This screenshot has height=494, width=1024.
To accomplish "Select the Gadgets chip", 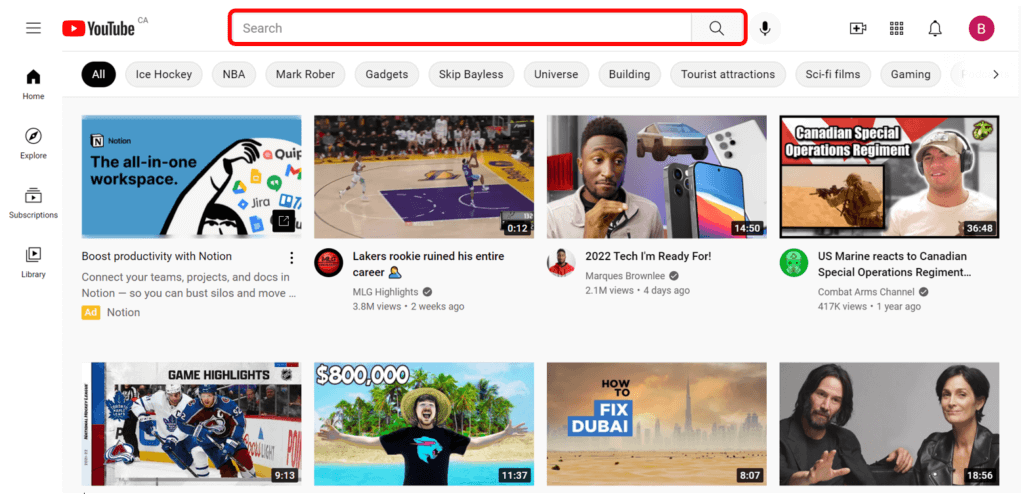I will (387, 74).
